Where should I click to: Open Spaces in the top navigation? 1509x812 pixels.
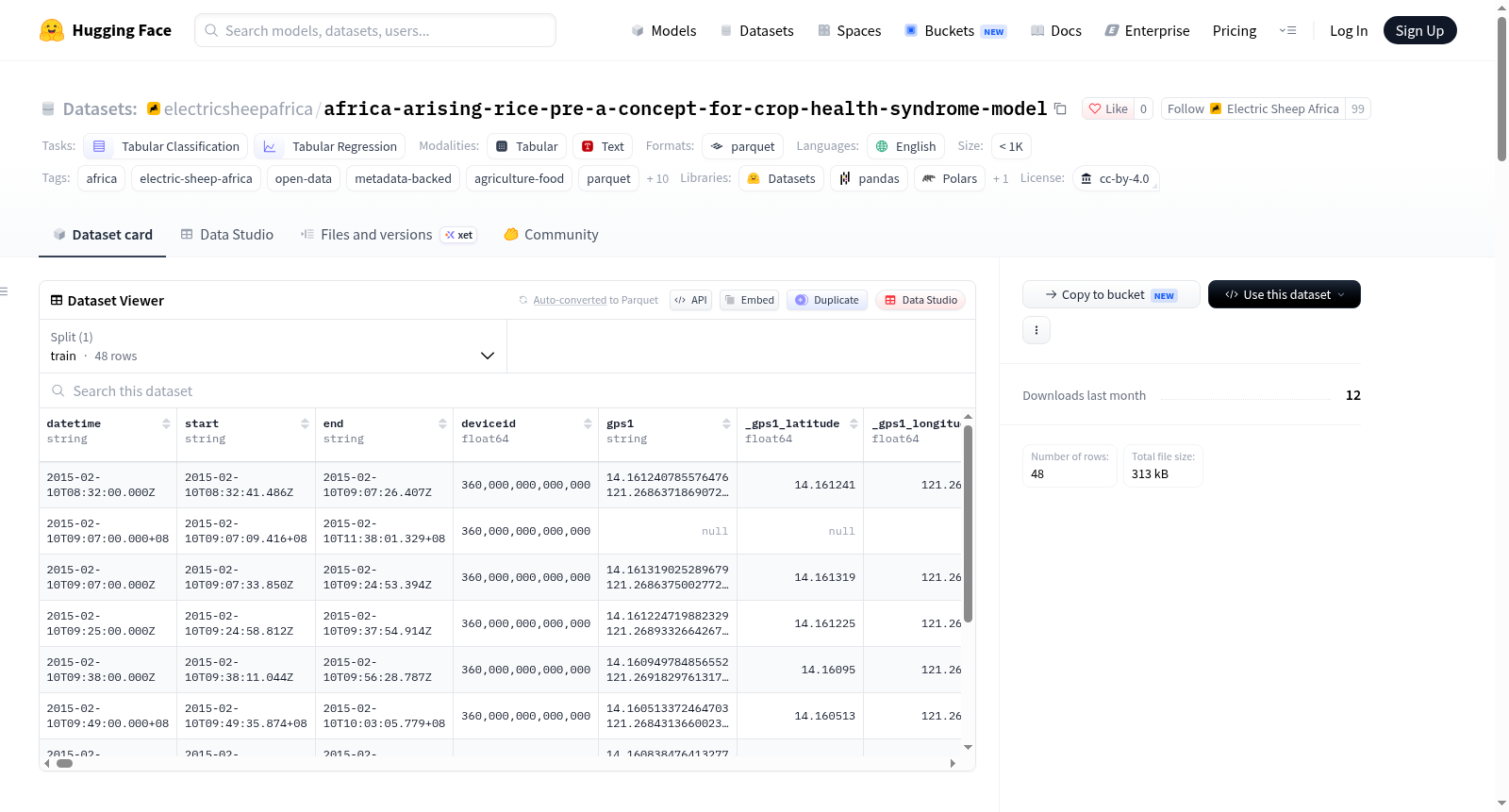point(850,30)
